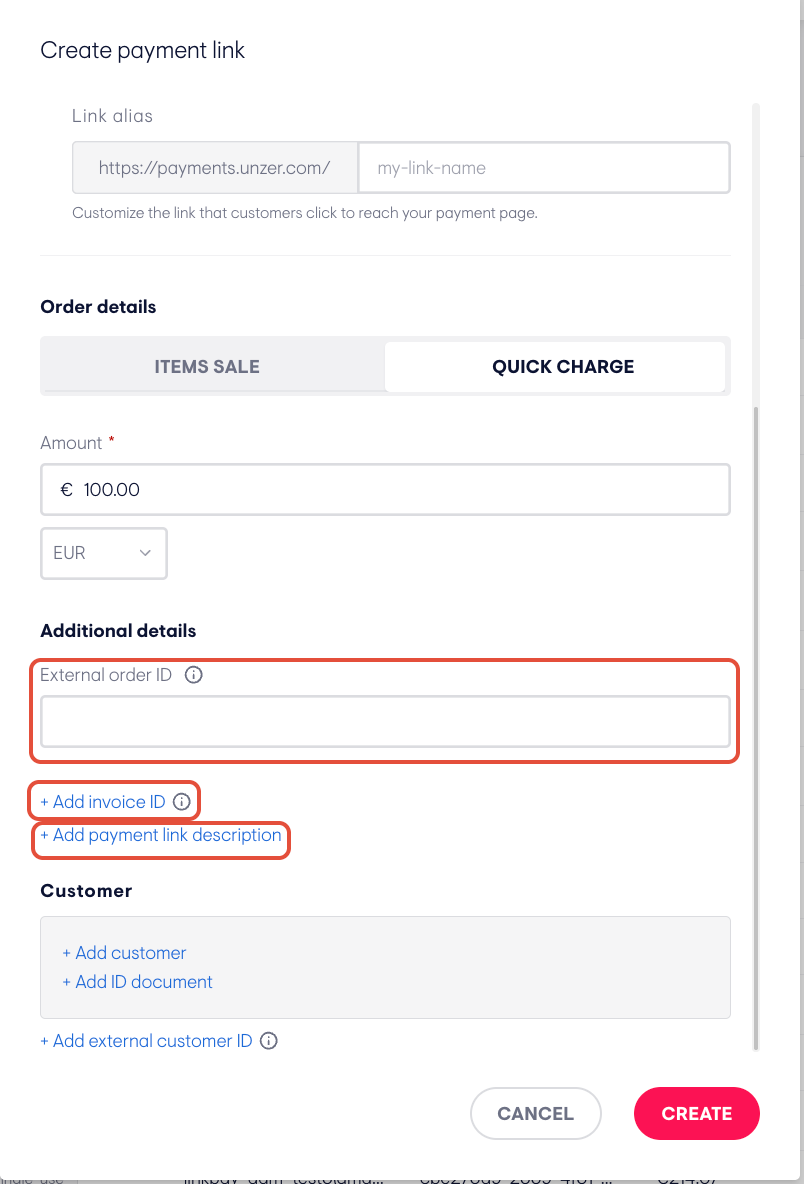The image size is (804, 1184).
Task: Click the CREATE button
Action: click(x=697, y=1114)
